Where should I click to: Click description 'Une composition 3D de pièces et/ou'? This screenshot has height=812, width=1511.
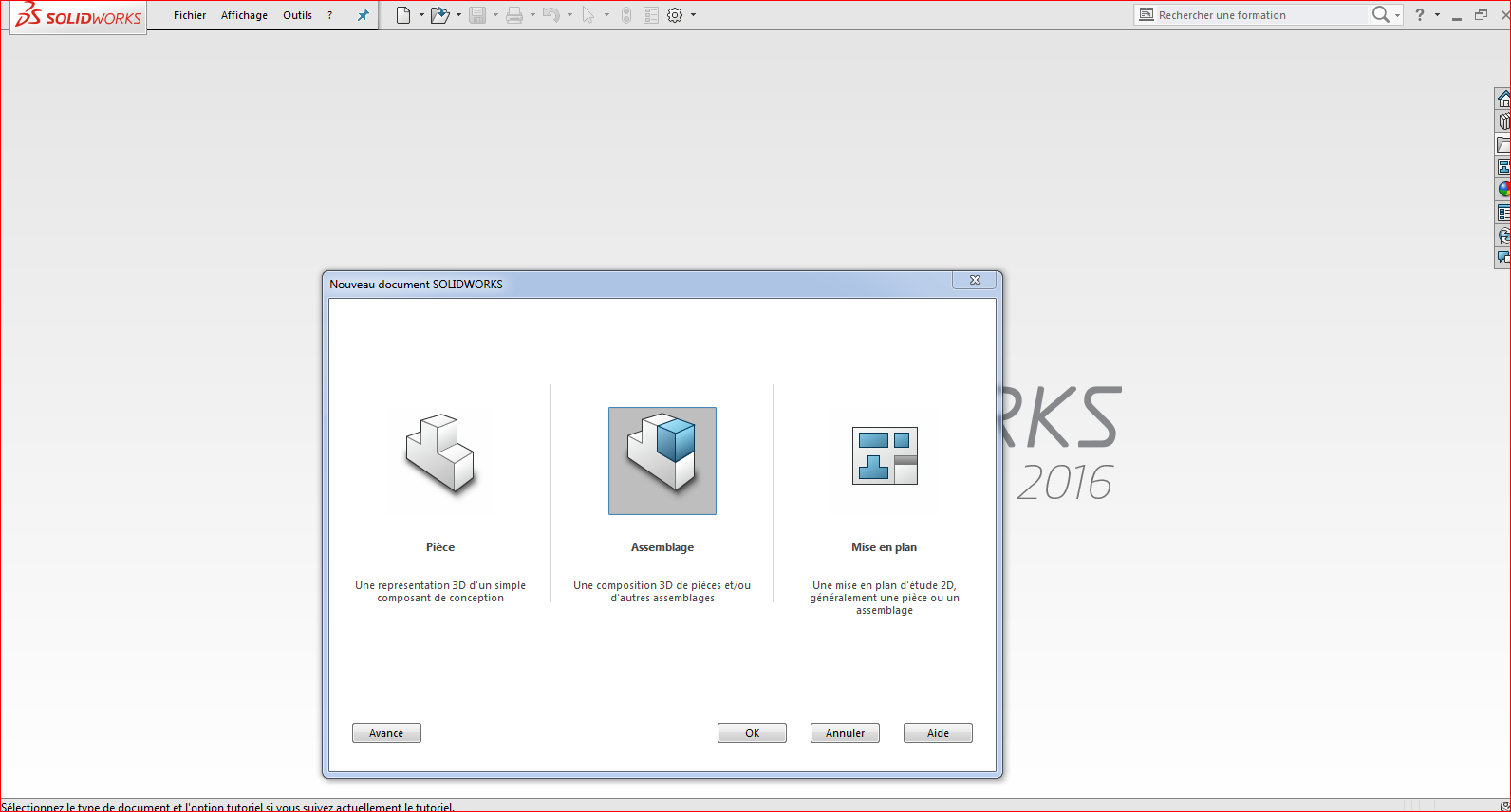tap(662, 585)
